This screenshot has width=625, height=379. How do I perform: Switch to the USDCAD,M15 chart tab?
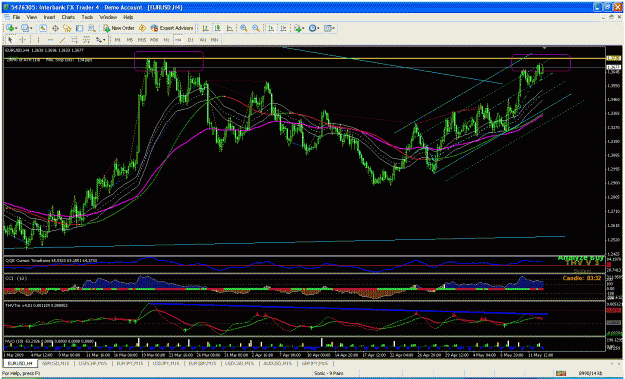(x=240, y=363)
